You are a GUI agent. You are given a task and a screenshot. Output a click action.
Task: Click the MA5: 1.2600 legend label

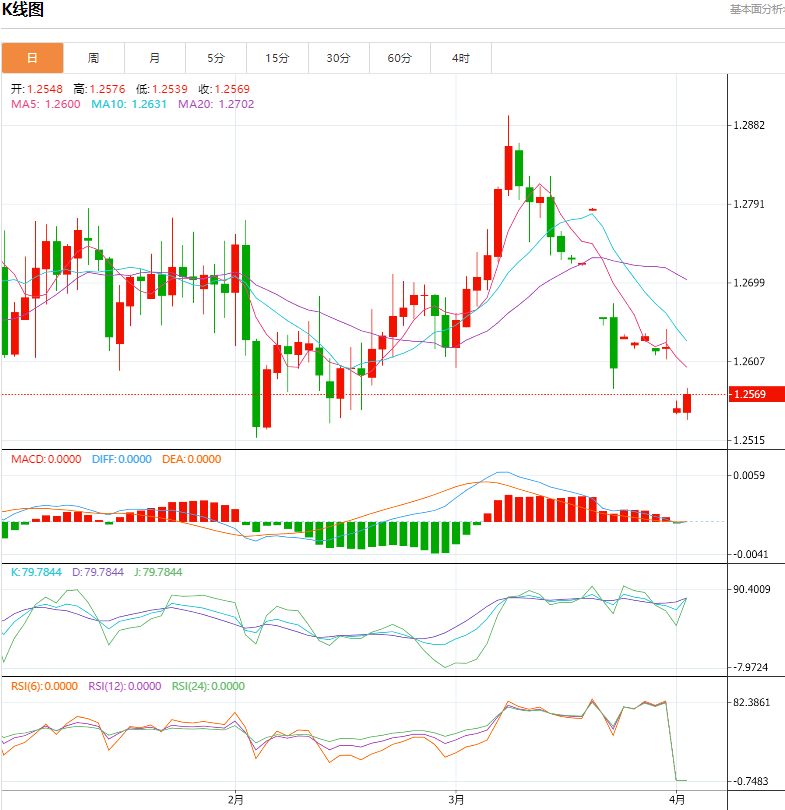coord(46,104)
